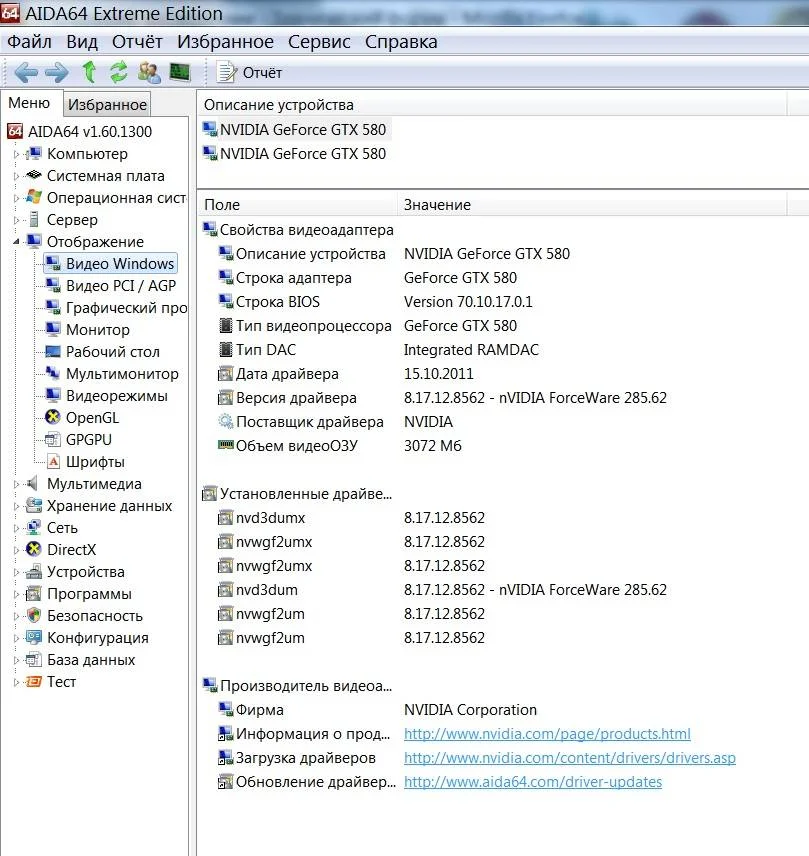Screen dimensions: 809x856
Task: Click the green Refresh icon
Action: (119, 72)
